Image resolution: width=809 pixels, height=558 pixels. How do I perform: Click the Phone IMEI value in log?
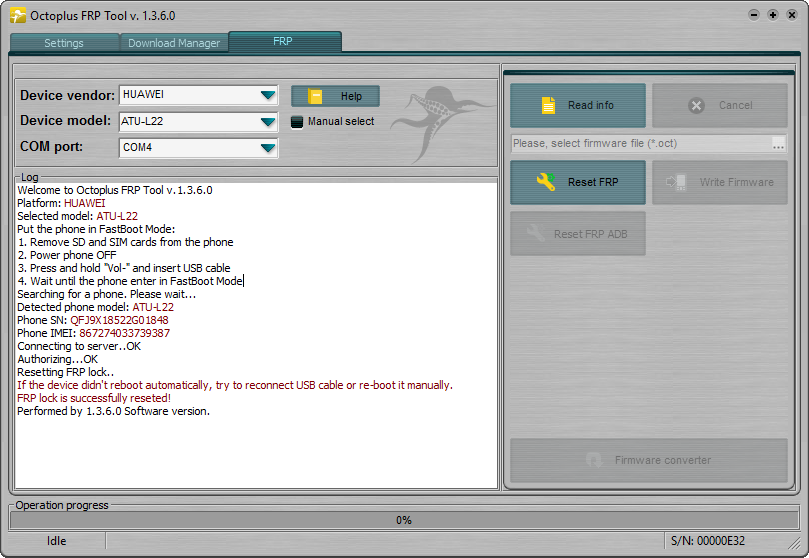coord(124,333)
